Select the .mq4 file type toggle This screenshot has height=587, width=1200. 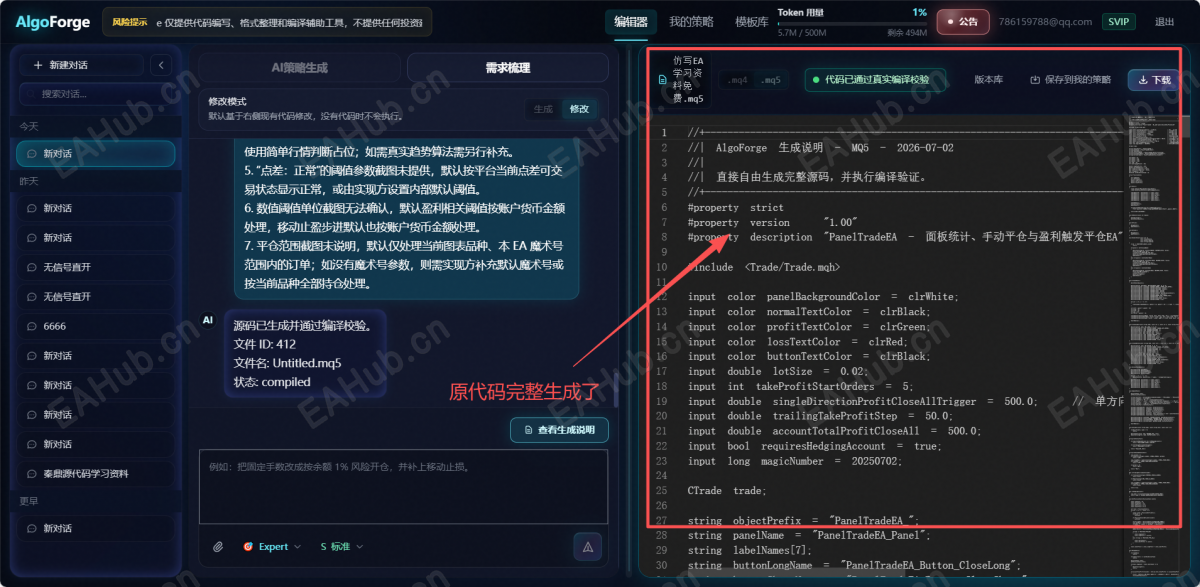click(738, 80)
